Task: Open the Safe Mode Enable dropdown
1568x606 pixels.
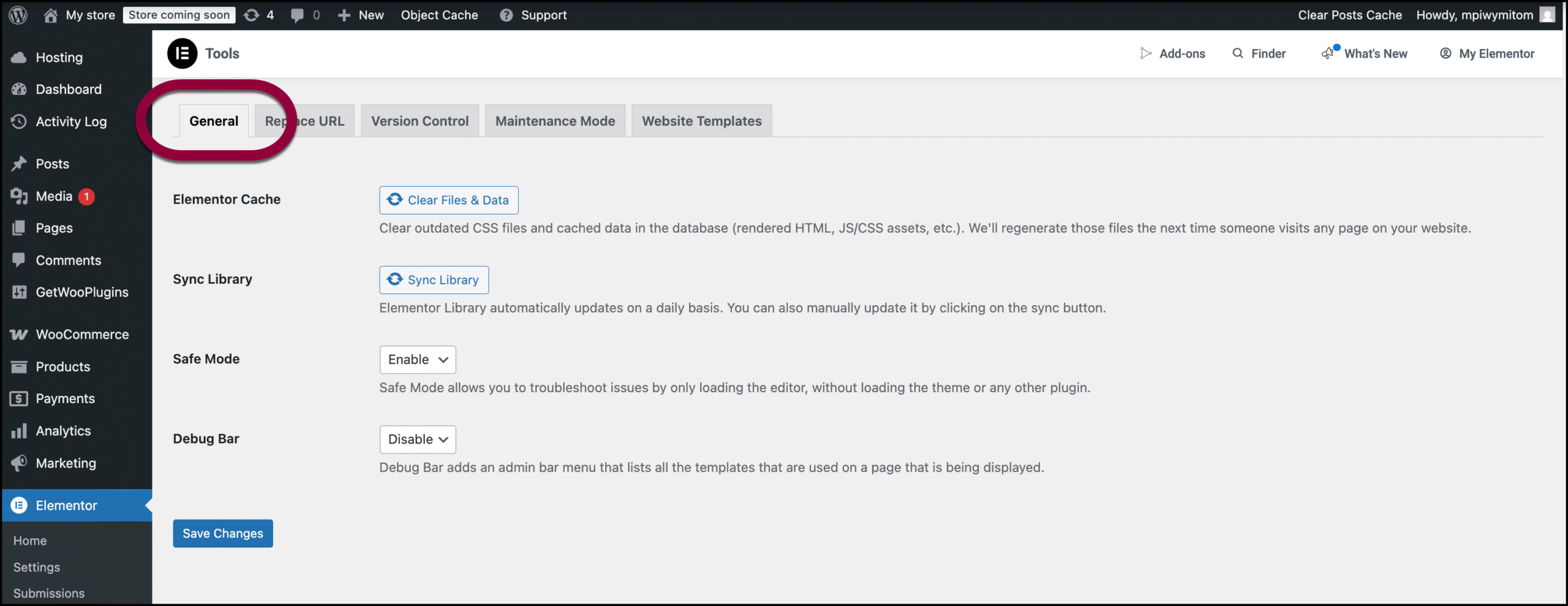Action: pos(418,360)
